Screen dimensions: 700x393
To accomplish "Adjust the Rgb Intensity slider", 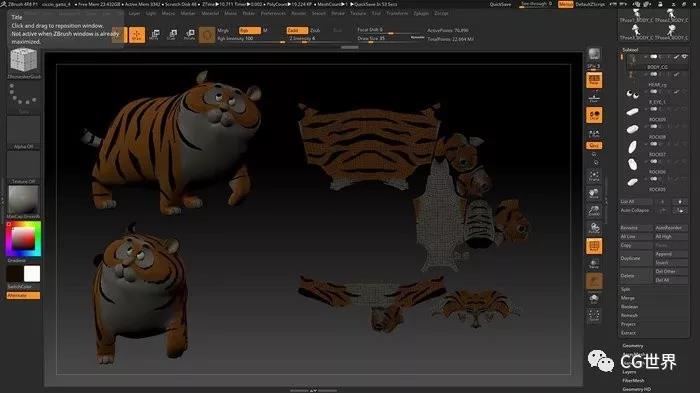I will pyautogui.click(x=251, y=39).
